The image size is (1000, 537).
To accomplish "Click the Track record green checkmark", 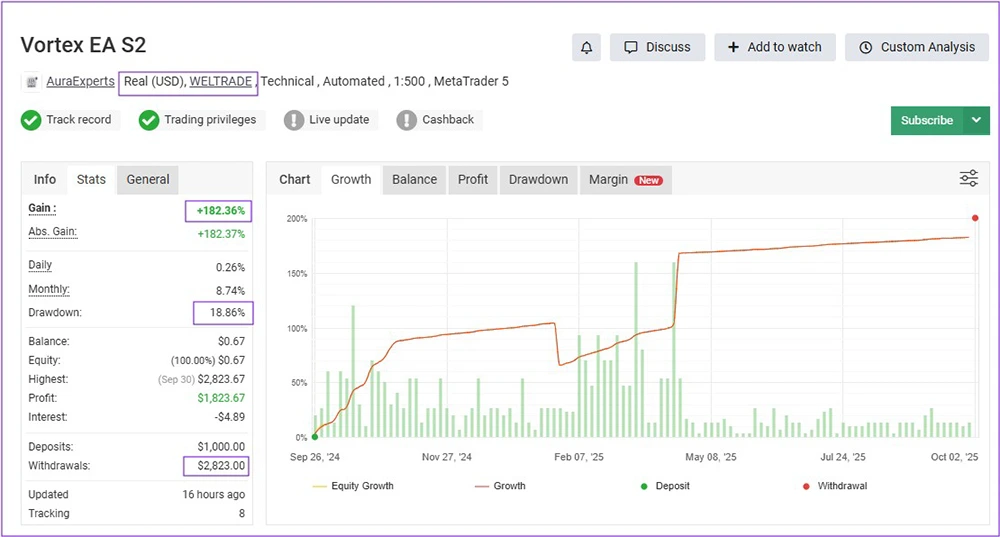I will pyautogui.click(x=32, y=120).
